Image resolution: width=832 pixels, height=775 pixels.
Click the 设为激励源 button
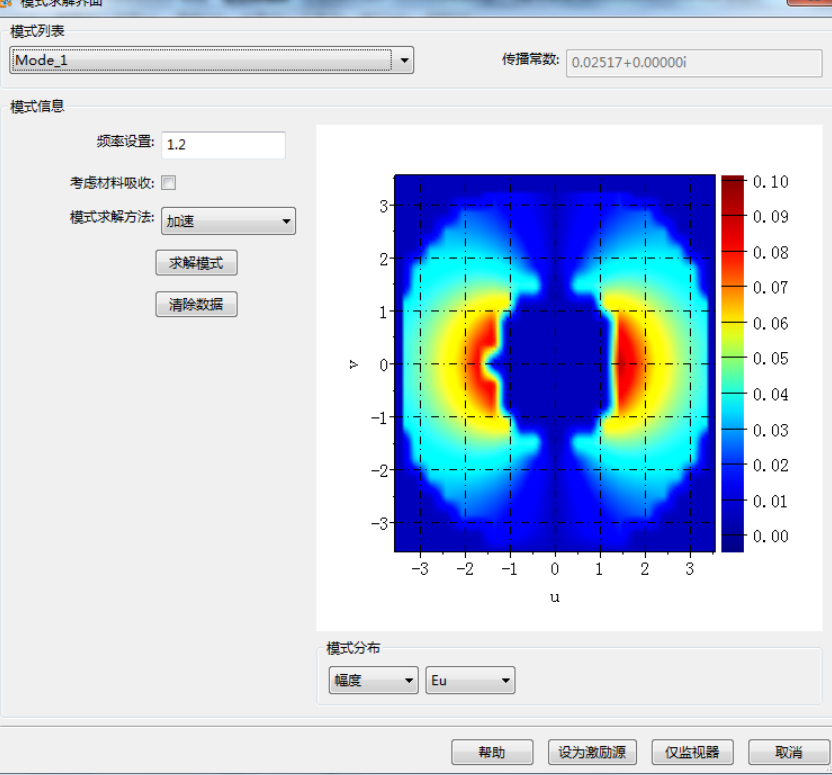(592, 752)
